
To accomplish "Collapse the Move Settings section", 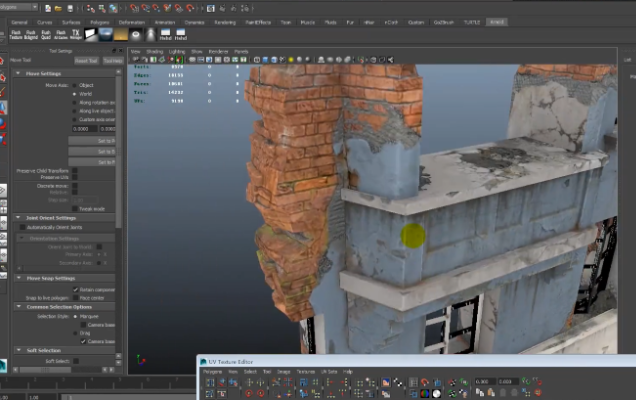I will tap(19, 73).
